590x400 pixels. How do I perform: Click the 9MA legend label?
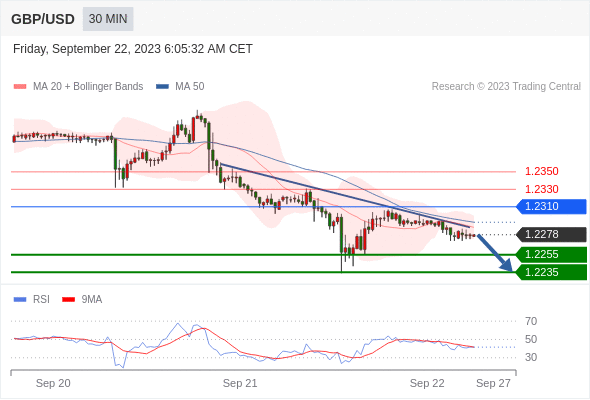point(92,300)
